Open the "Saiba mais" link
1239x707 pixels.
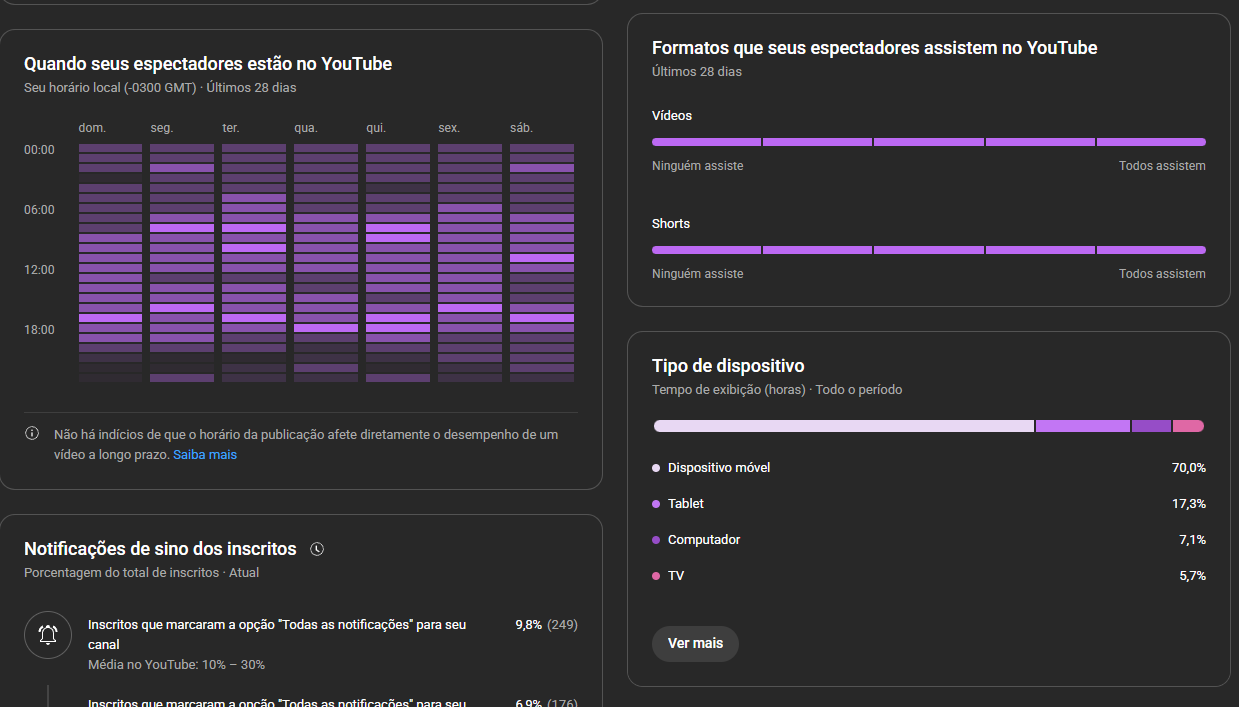click(205, 455)
